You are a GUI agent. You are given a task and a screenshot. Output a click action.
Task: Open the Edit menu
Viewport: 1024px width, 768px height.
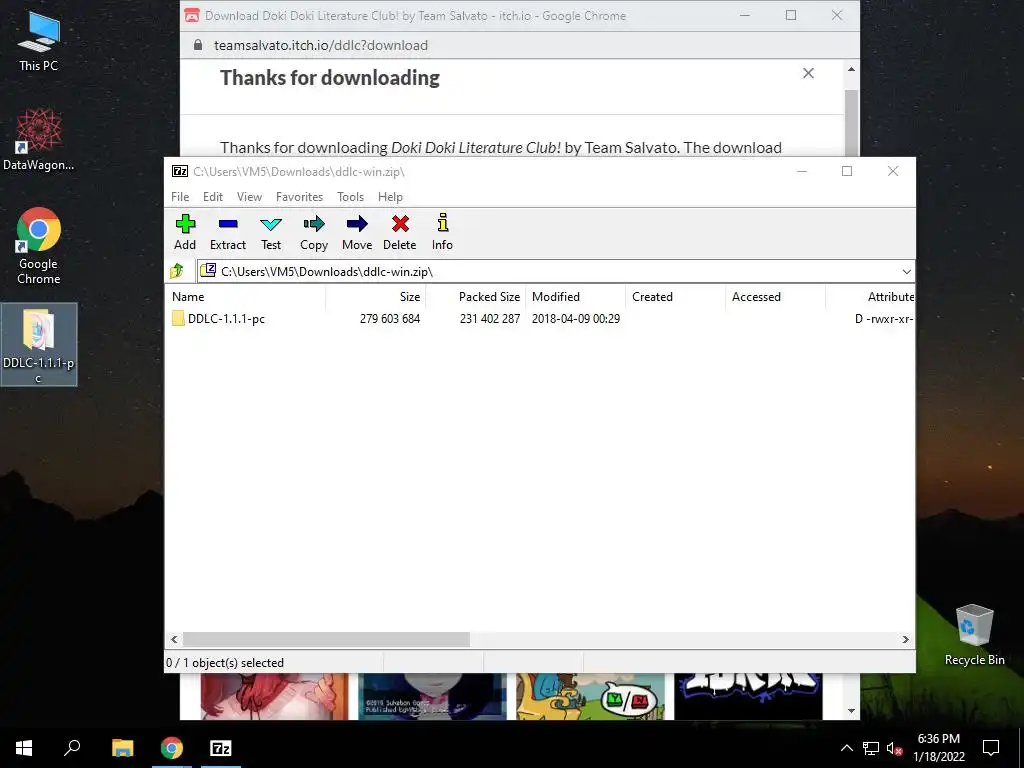(213, 197)
